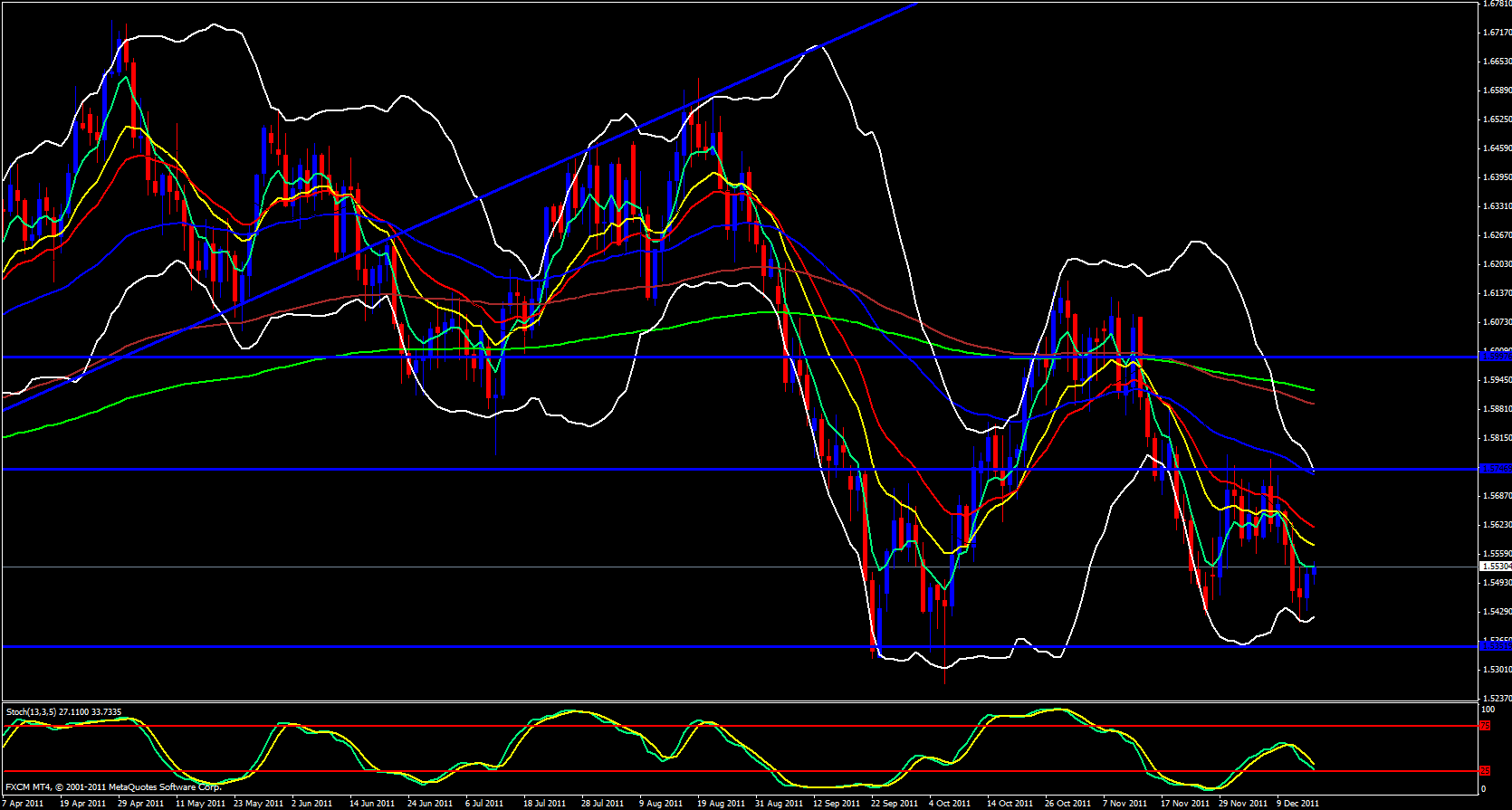1512x810 pixels.
Task: Click the 1.6459 price scale label
Action: coord(1498,148)
